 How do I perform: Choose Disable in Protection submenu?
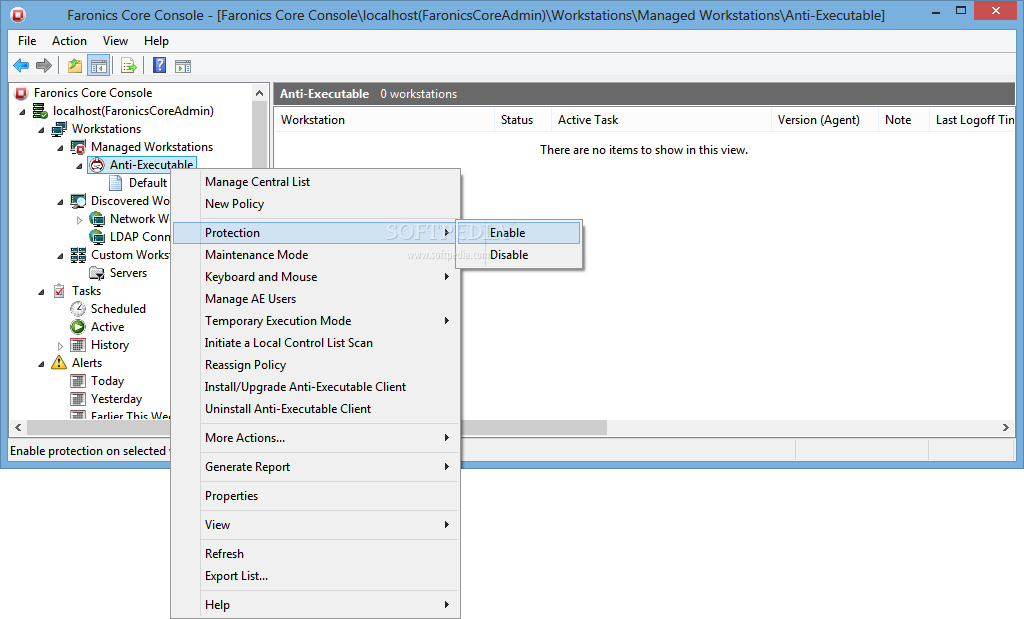(519, 255)
